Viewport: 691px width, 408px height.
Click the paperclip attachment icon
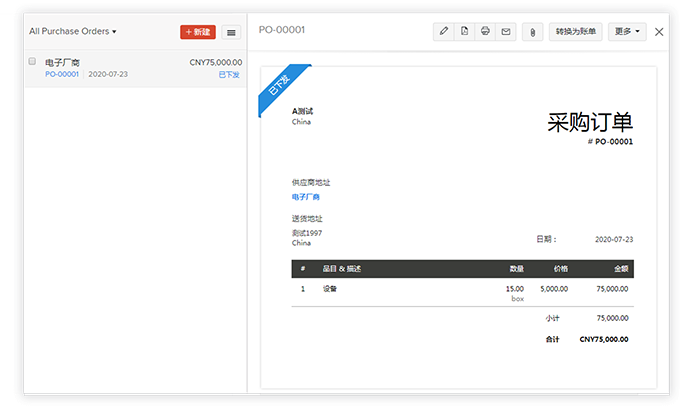[533, 32]
